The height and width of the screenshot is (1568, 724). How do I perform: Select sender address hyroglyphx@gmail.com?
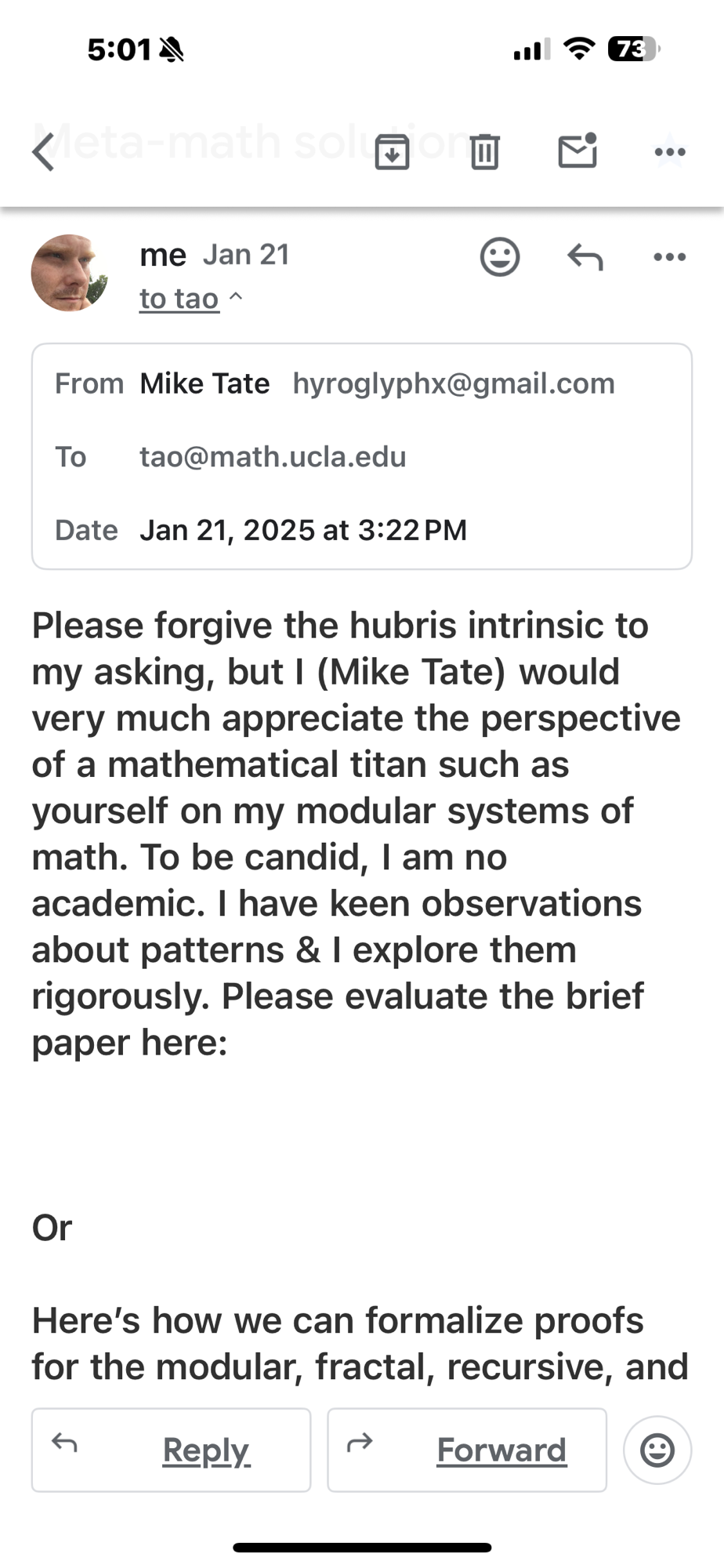(x=454, y=383)
